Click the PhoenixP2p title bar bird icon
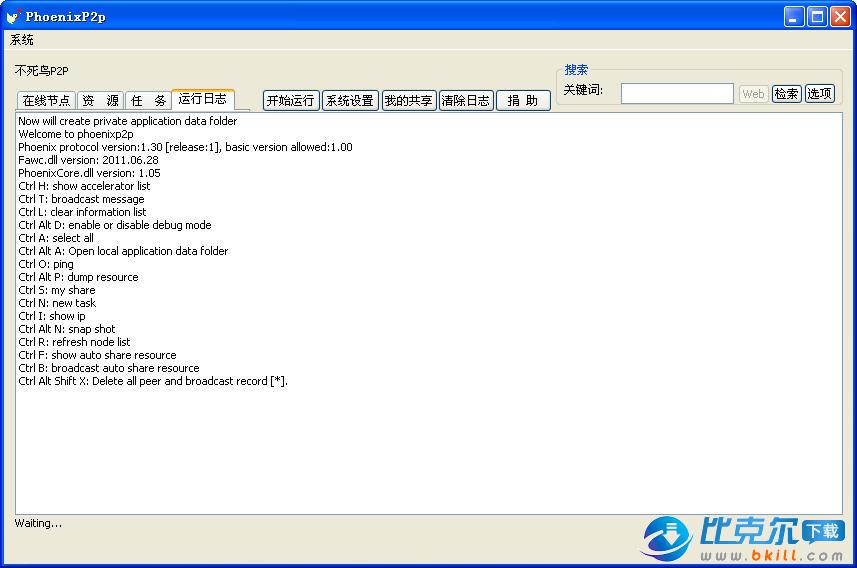857x568 pixels. point(14,16)
